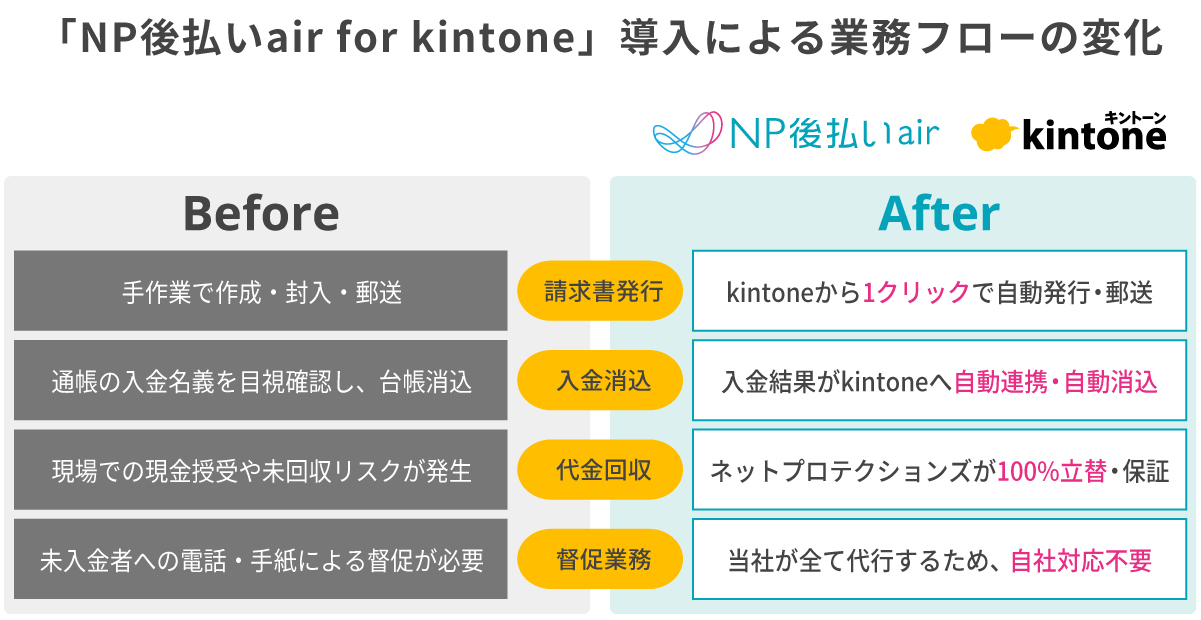
Task: Click the 現場での現金授受や未回収リスク box
Action: coord(261,470)
